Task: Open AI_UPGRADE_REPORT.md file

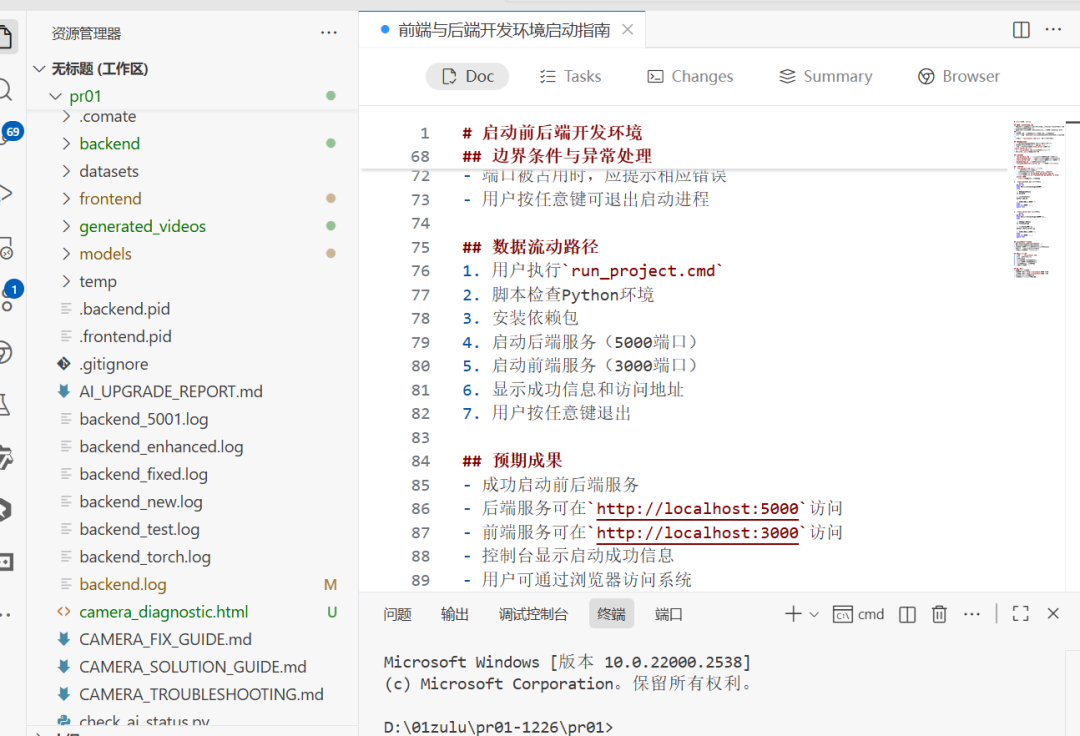Action: [x=193, y=391]
